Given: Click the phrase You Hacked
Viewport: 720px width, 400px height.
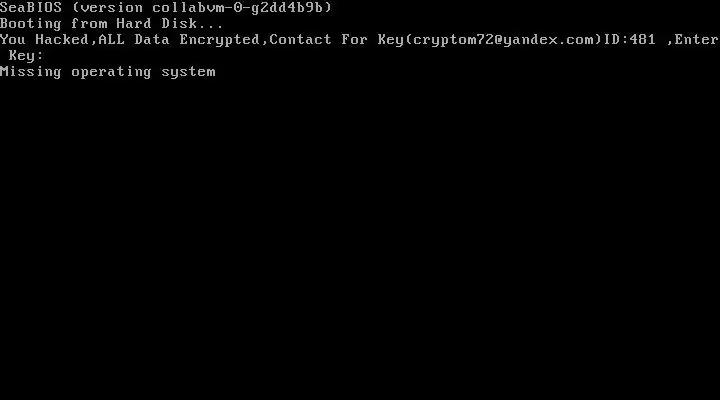Looking at the screenshot, I should [x=44, y=39].
